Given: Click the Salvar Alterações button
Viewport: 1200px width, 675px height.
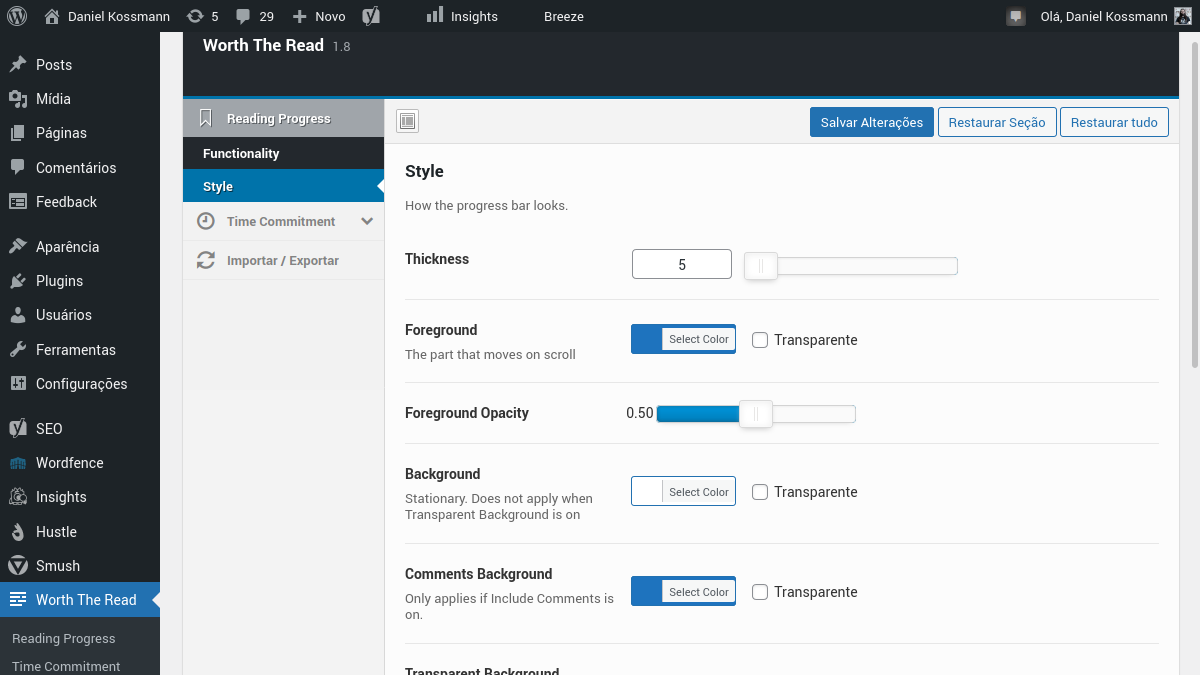Looking at the screenshot, I should (x=872, y=122).
